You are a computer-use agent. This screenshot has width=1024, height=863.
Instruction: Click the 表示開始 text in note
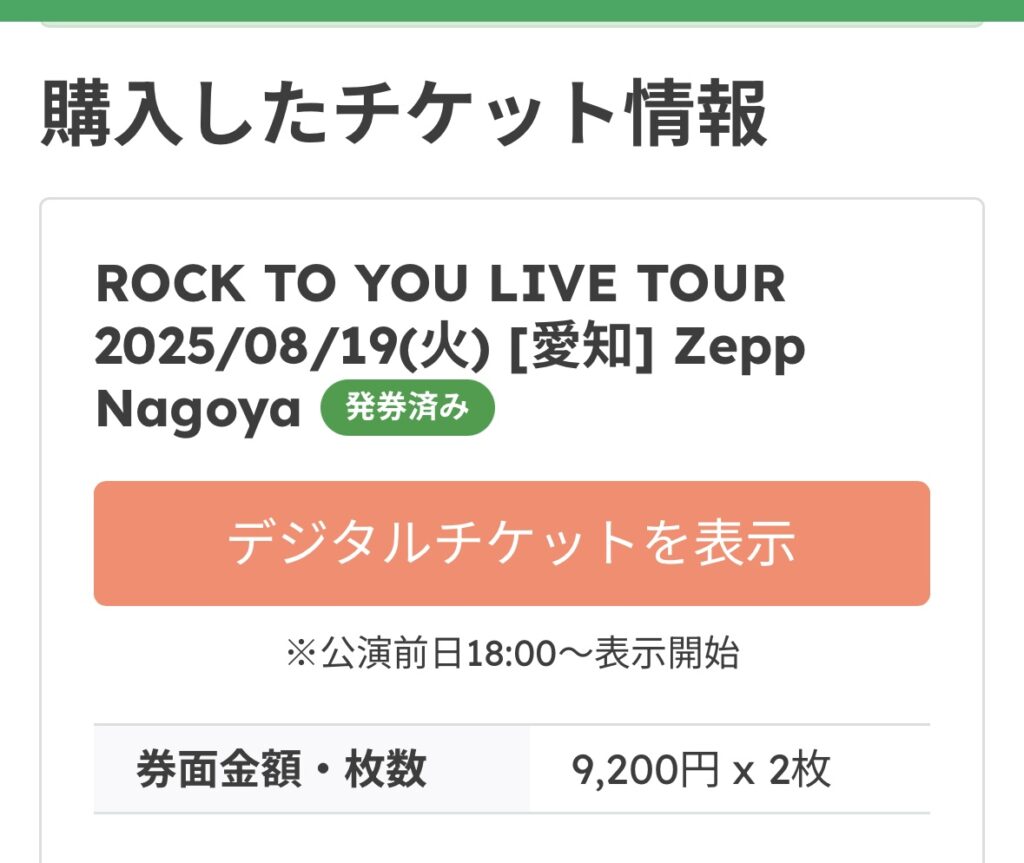[x=667, y=654]
